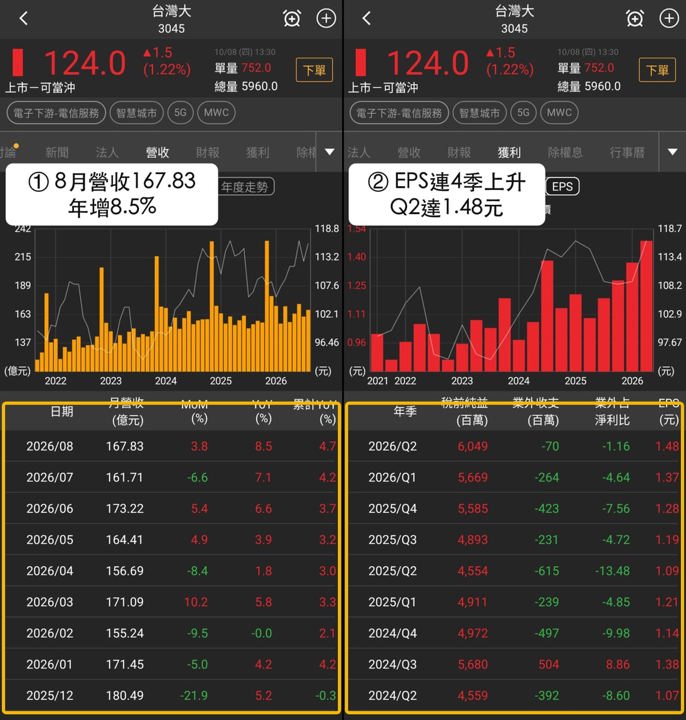Select 2026/Q1 earnings row
Viewport: 686px width, 720px height.
click(x=514, y=477)
